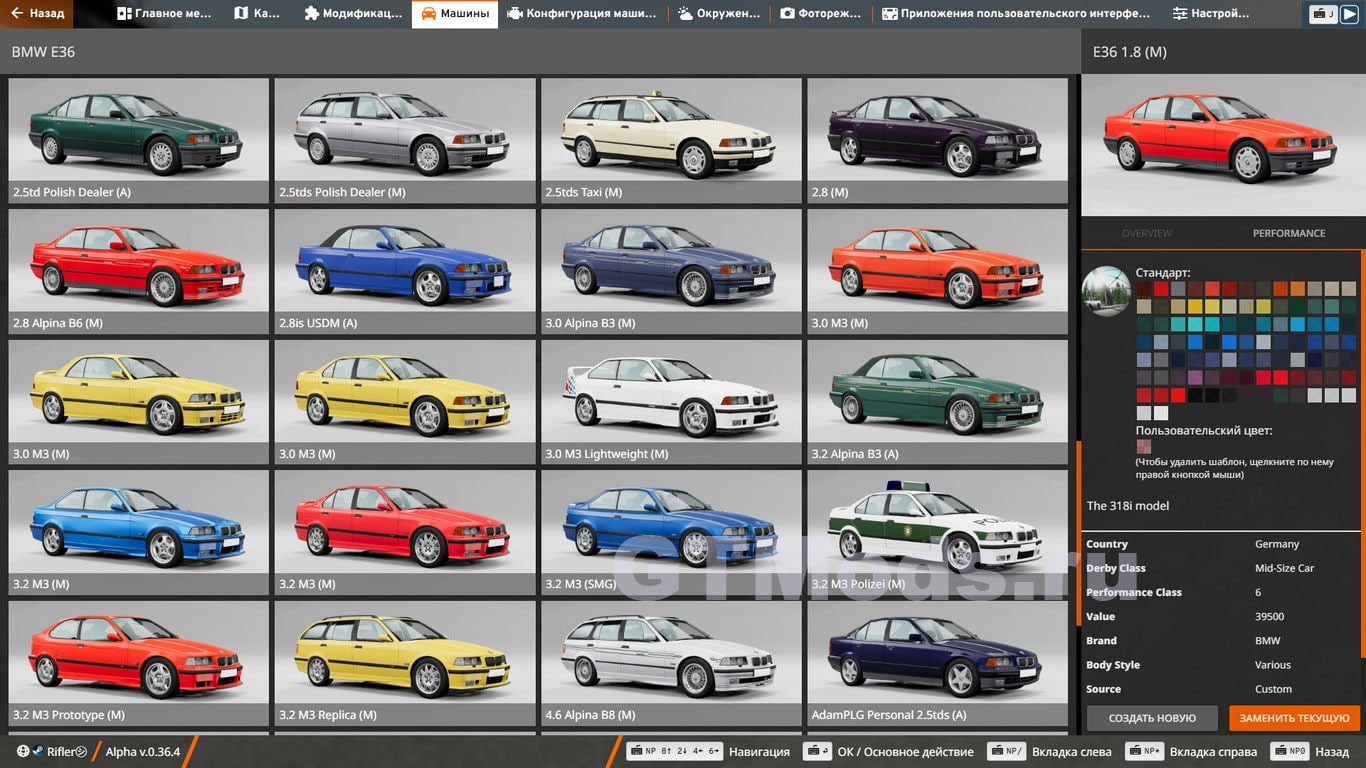Click the Навигация key hint icon

(x=674, y=751)
